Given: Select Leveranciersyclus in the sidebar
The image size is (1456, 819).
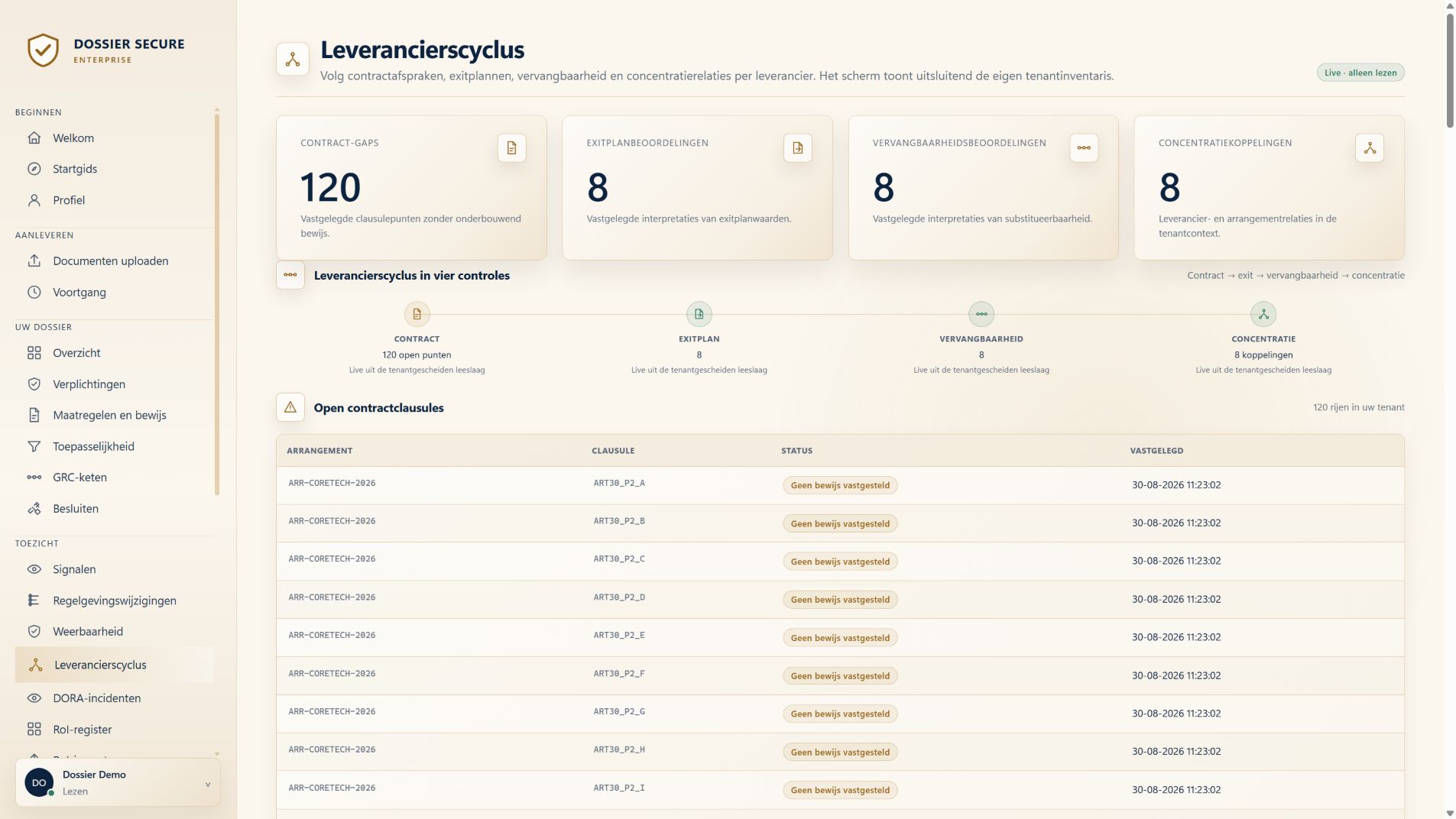Looking at the screenshot, I should [x=115, y=665].
